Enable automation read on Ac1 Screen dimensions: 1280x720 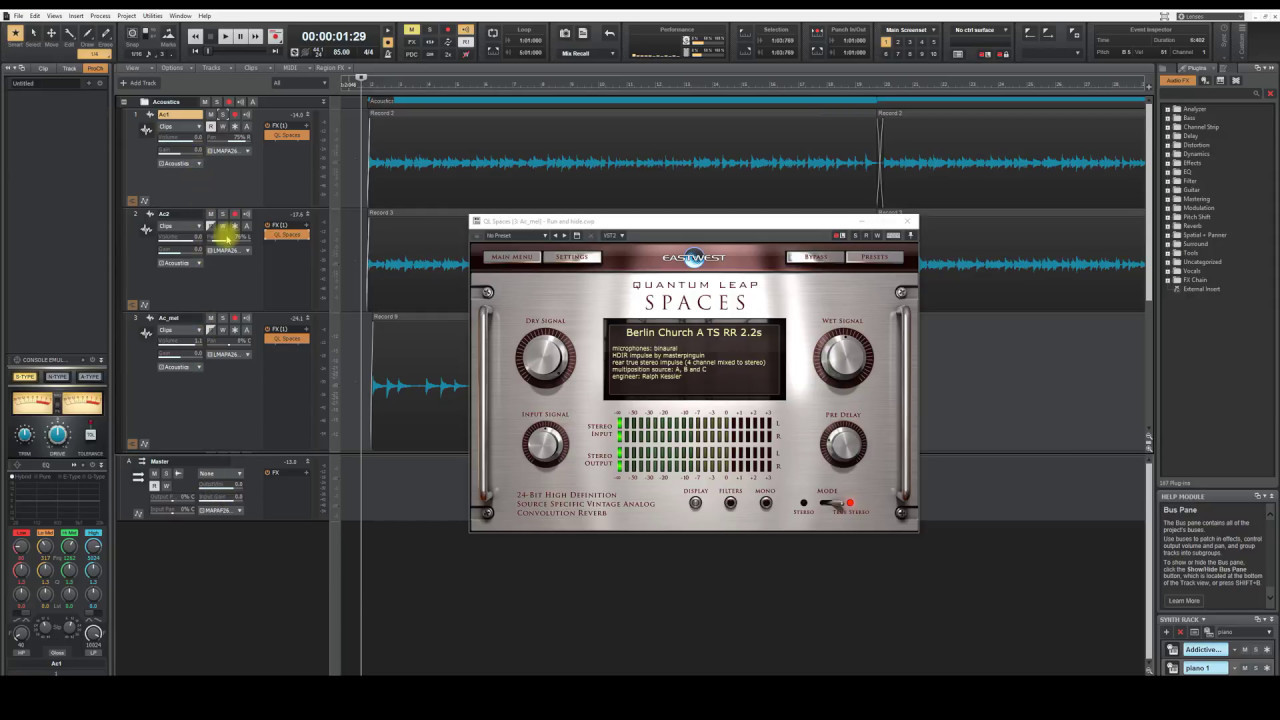[x=211, y=127]
